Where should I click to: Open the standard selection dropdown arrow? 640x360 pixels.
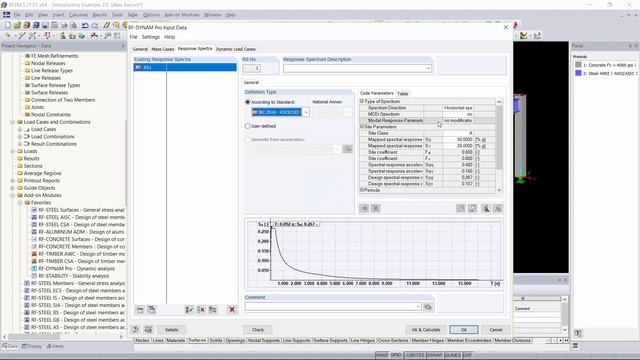(x=306, y=112)
